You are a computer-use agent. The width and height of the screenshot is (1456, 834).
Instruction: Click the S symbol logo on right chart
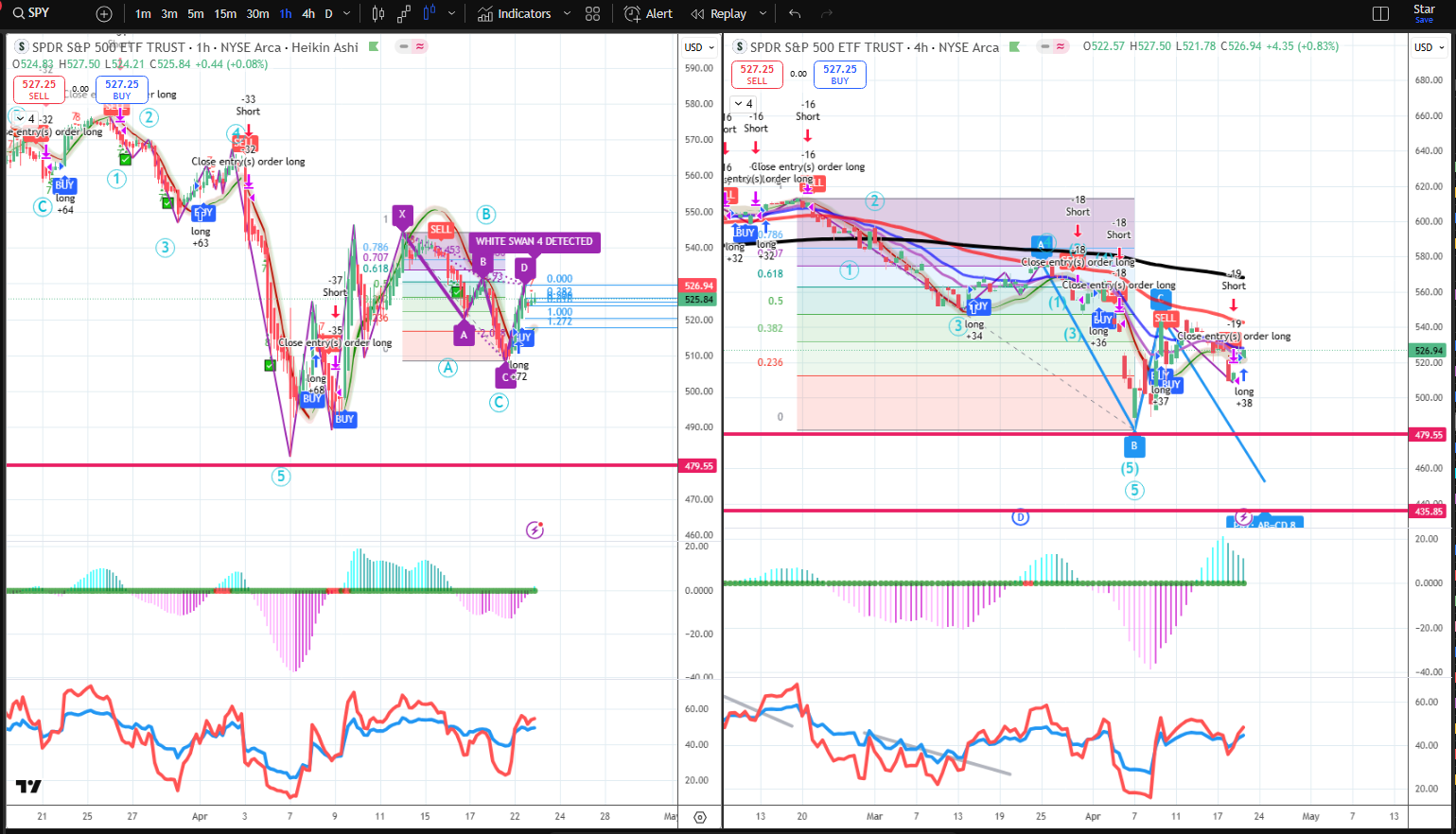tap(740, 47)
